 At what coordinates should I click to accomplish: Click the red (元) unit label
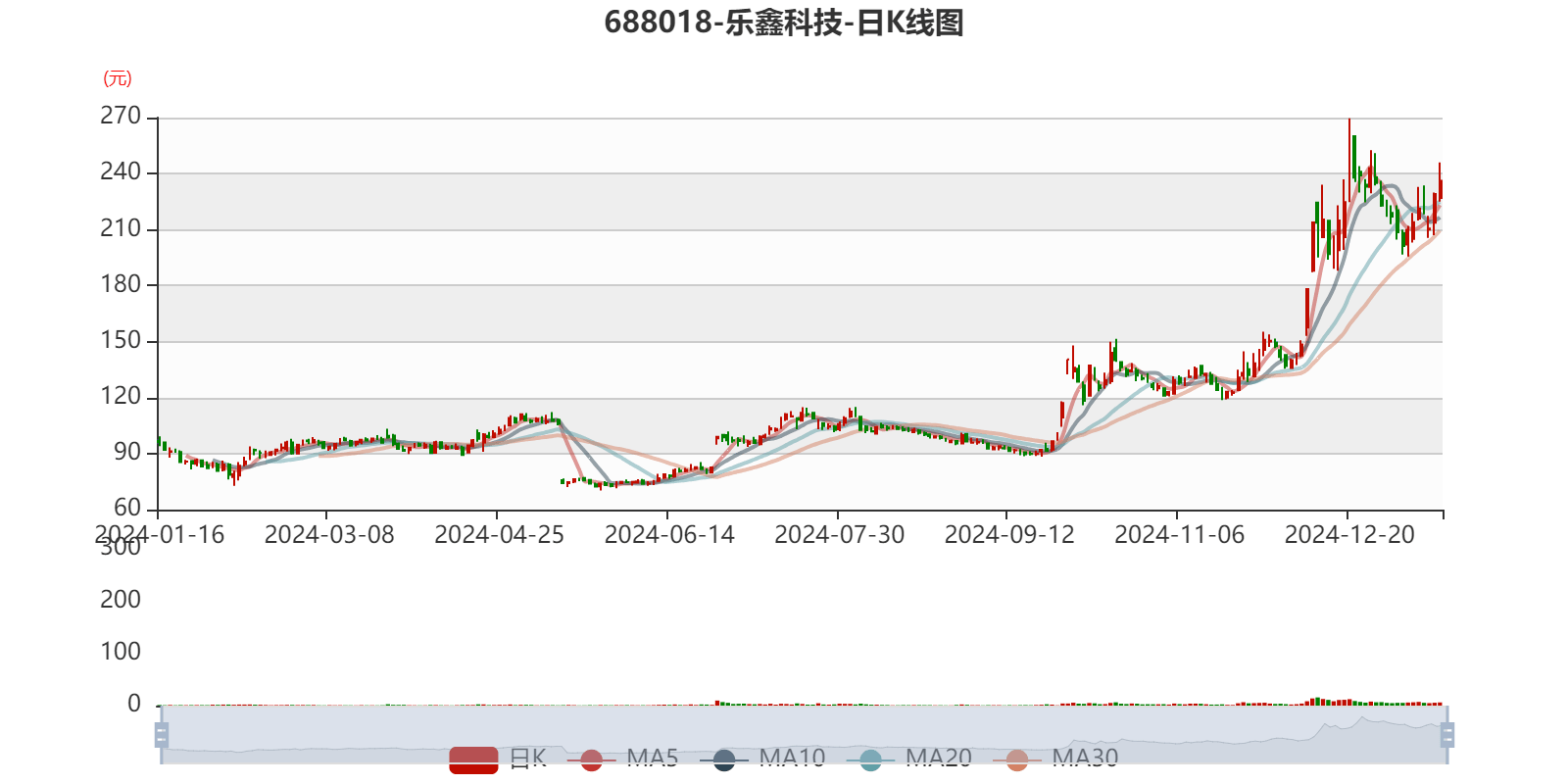118,78
